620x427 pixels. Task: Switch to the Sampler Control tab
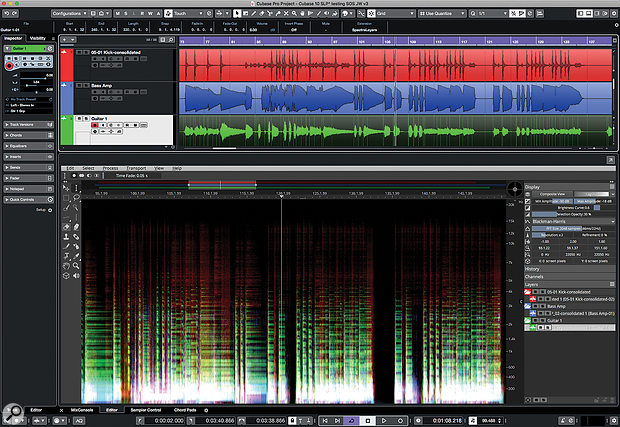(x=146, y=410)
